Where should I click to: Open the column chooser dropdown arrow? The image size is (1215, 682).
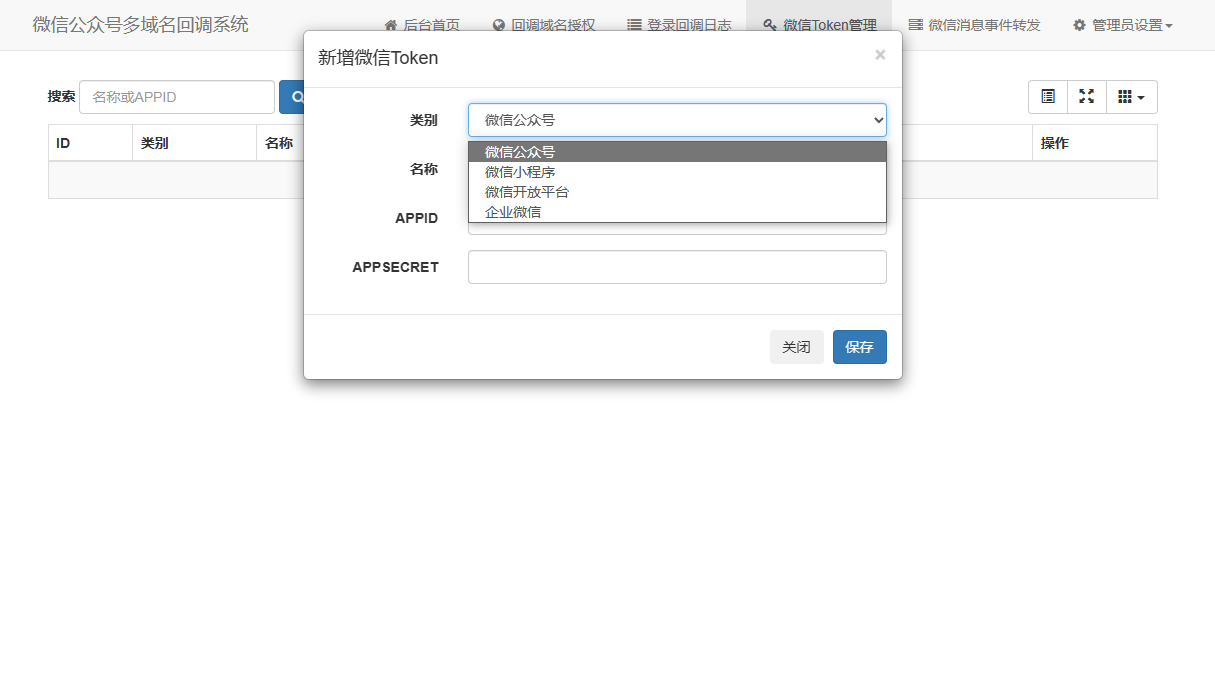[x=1142, y=96]
